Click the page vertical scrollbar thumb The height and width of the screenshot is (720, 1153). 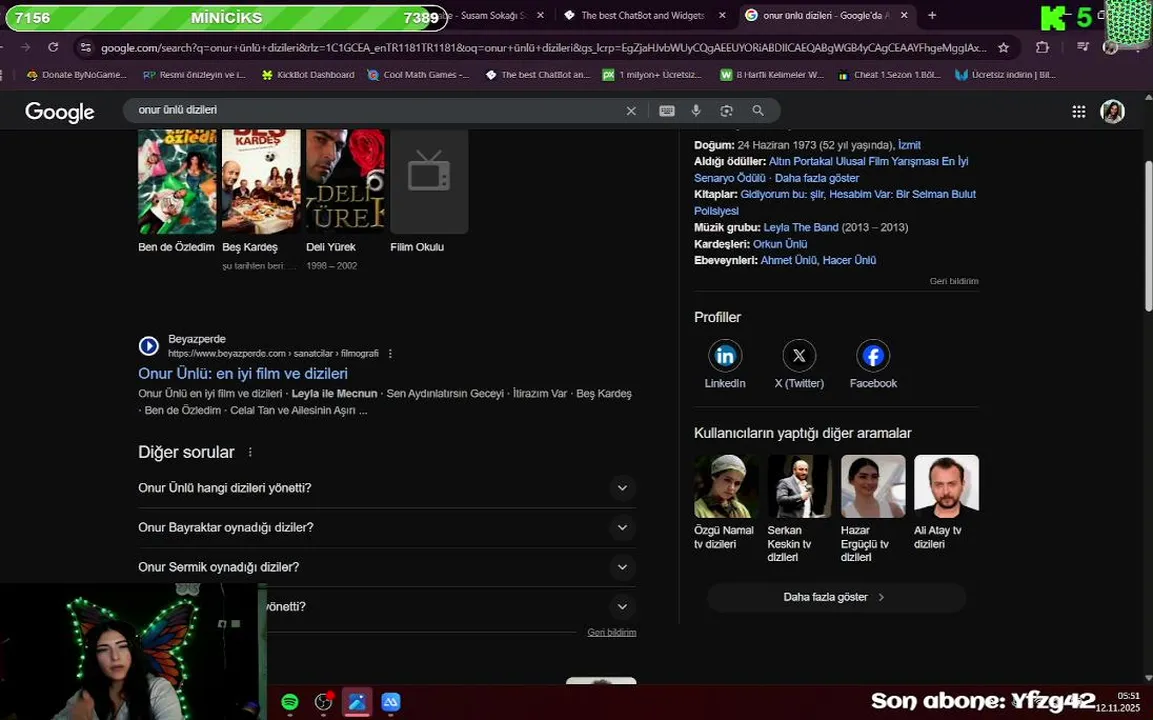[x=1148, y=235]
